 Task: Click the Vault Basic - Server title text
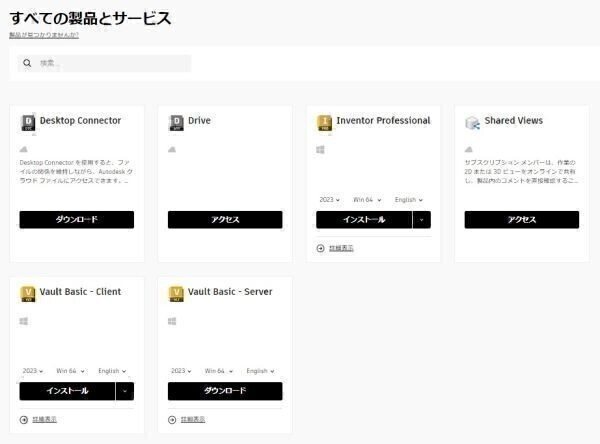point(230,292)
